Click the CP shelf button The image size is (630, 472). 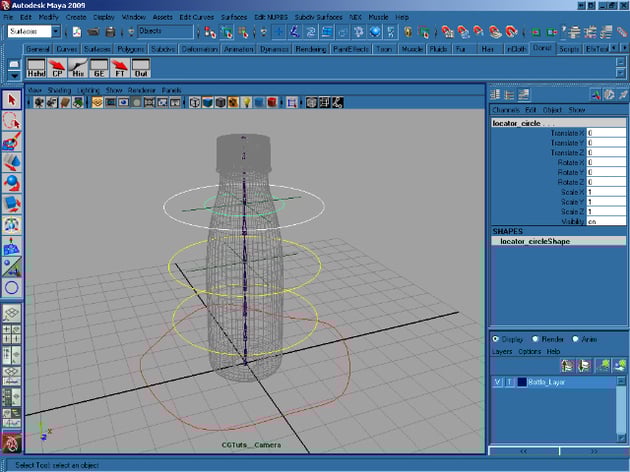(57, 68)
